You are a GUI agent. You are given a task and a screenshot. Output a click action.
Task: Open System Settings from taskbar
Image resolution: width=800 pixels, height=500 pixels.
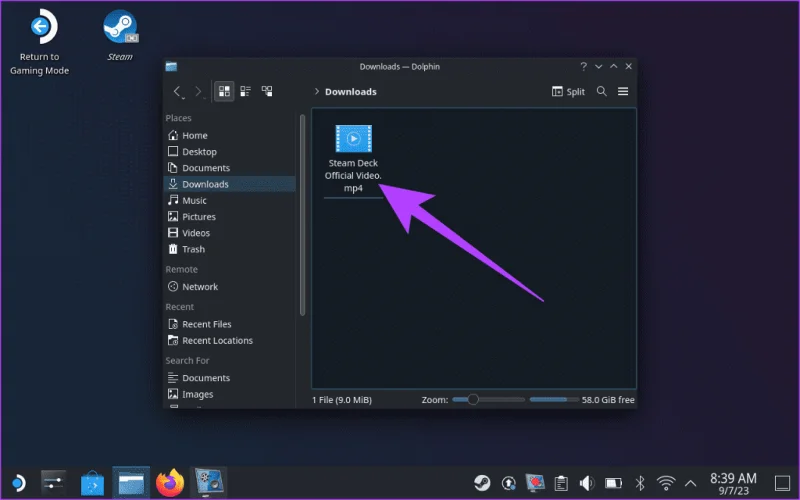(x=54, y=483)
